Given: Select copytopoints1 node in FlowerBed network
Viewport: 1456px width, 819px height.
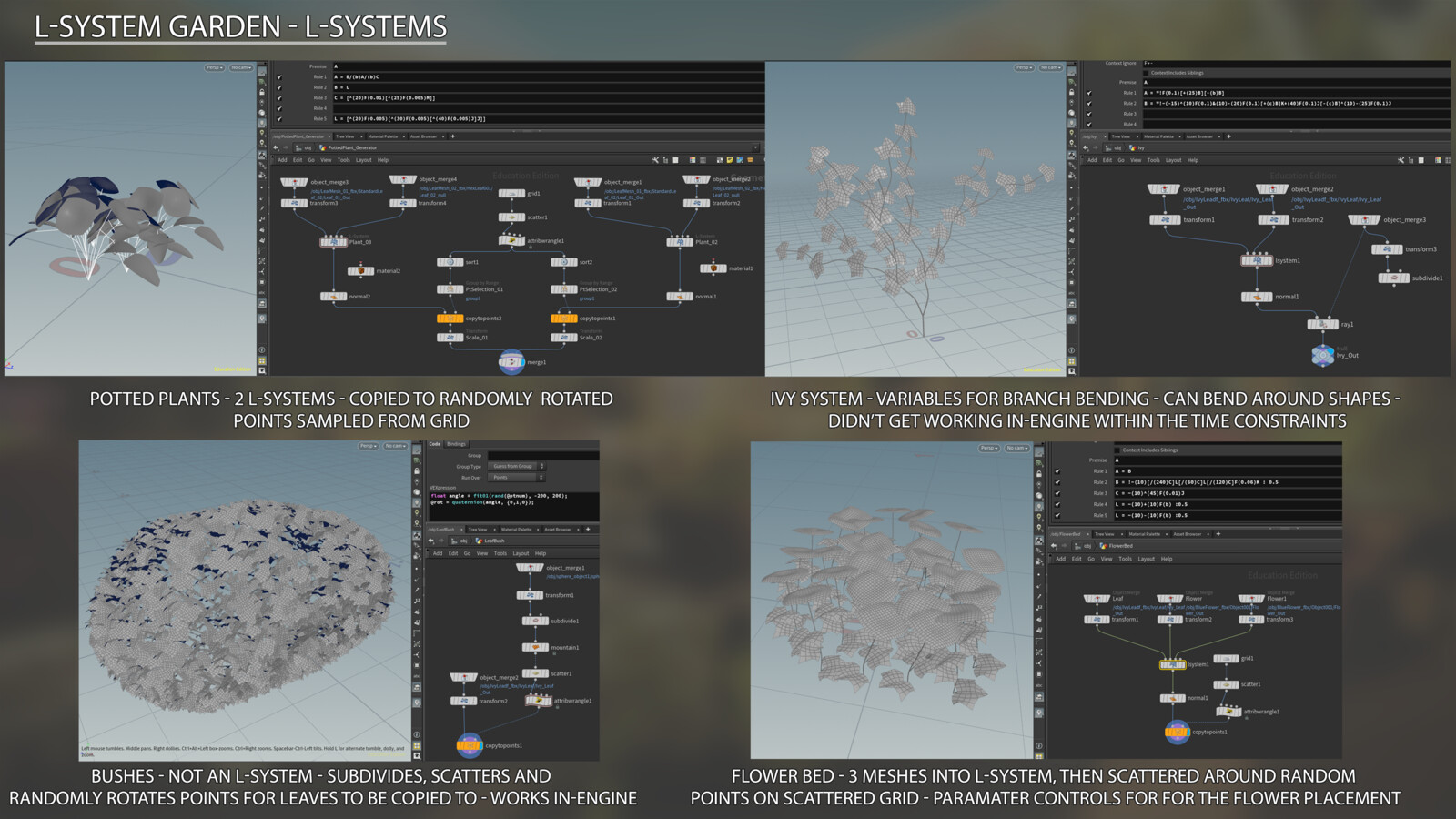Looking at the screenshot, I should tap(1178, 731).
